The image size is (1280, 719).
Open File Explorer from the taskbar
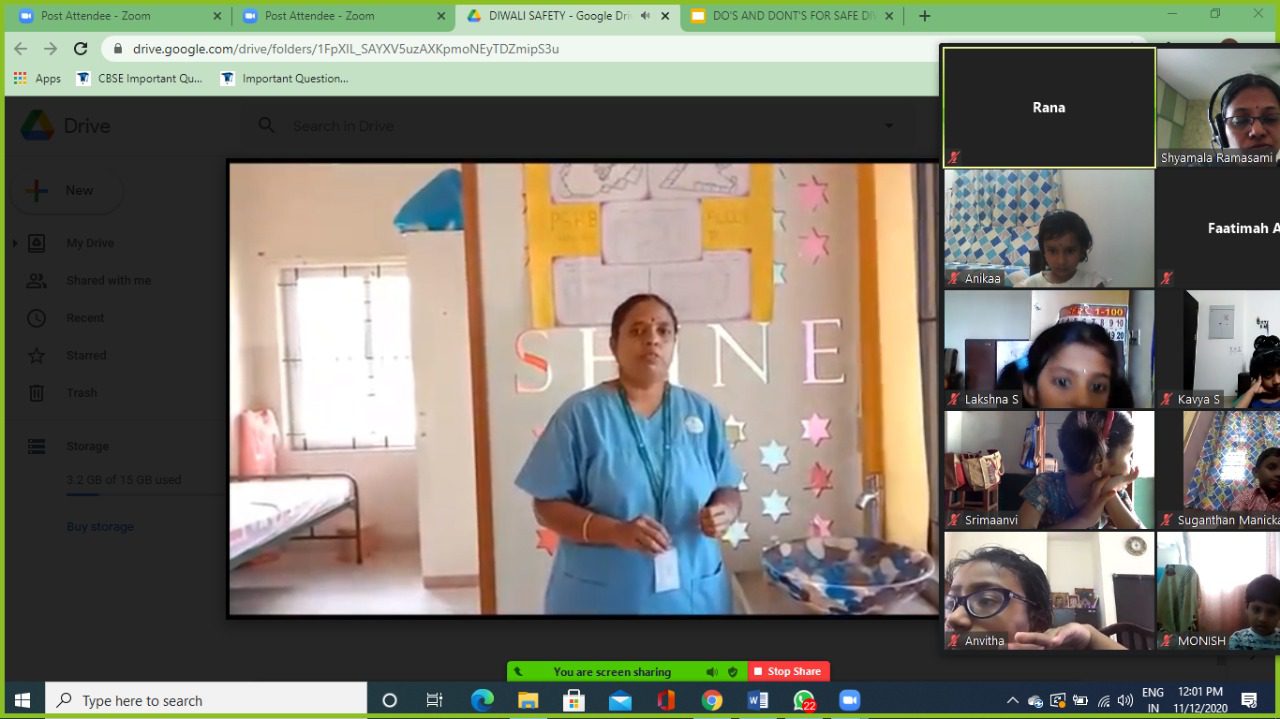pos(528,700)
